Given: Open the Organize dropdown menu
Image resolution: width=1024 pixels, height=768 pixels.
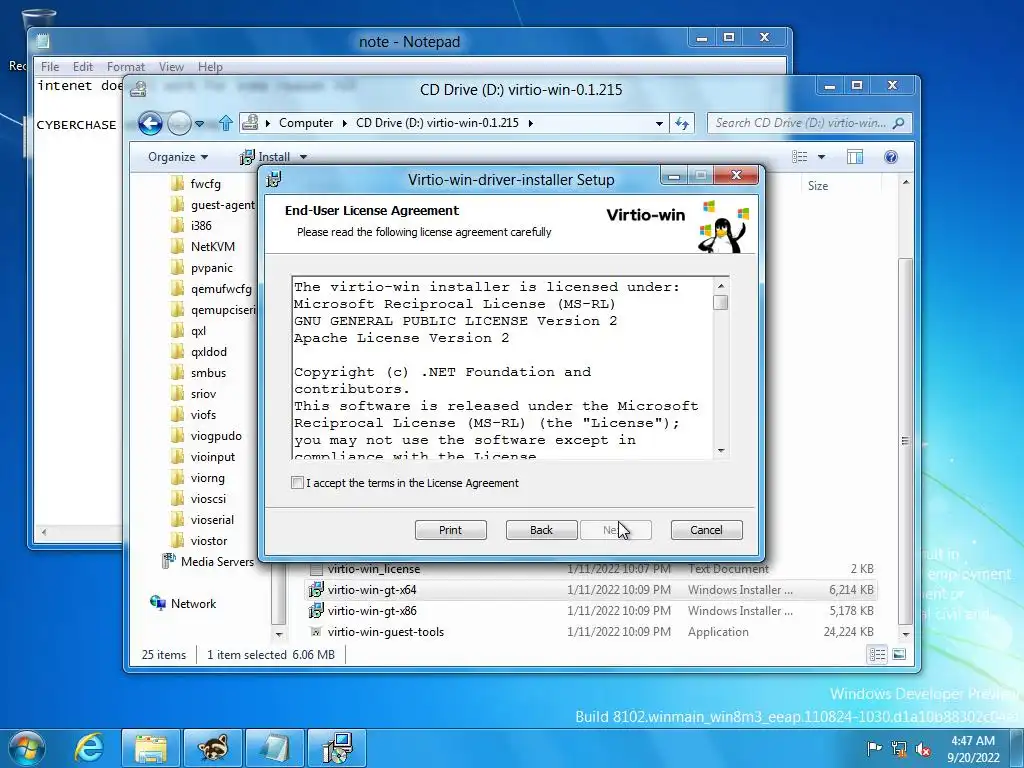Looking at the screenshot, I should (x=178, y=157).
